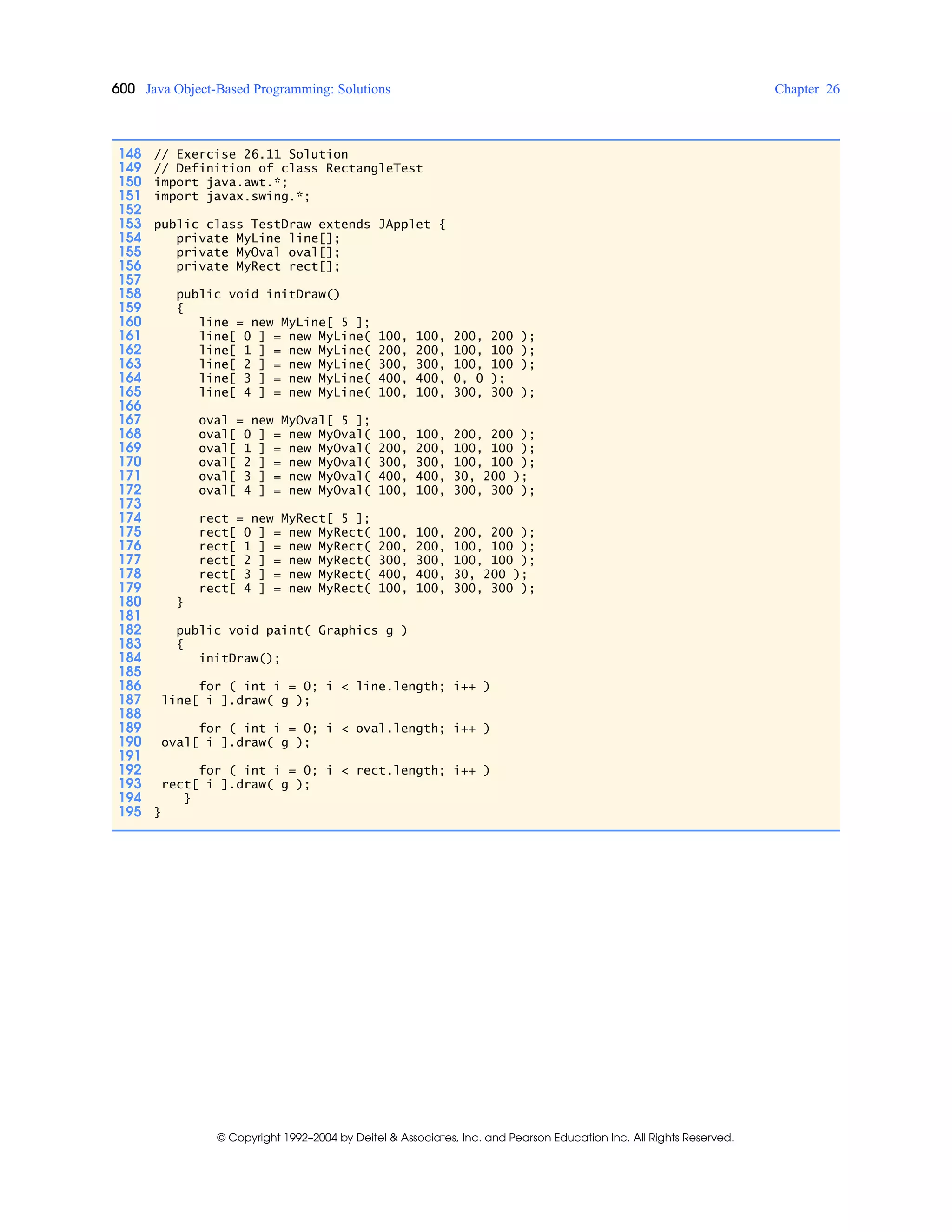The image size is (952, 1232).
Task: Select the line 'import java.awt.*;'
Action: pos(220,183)
